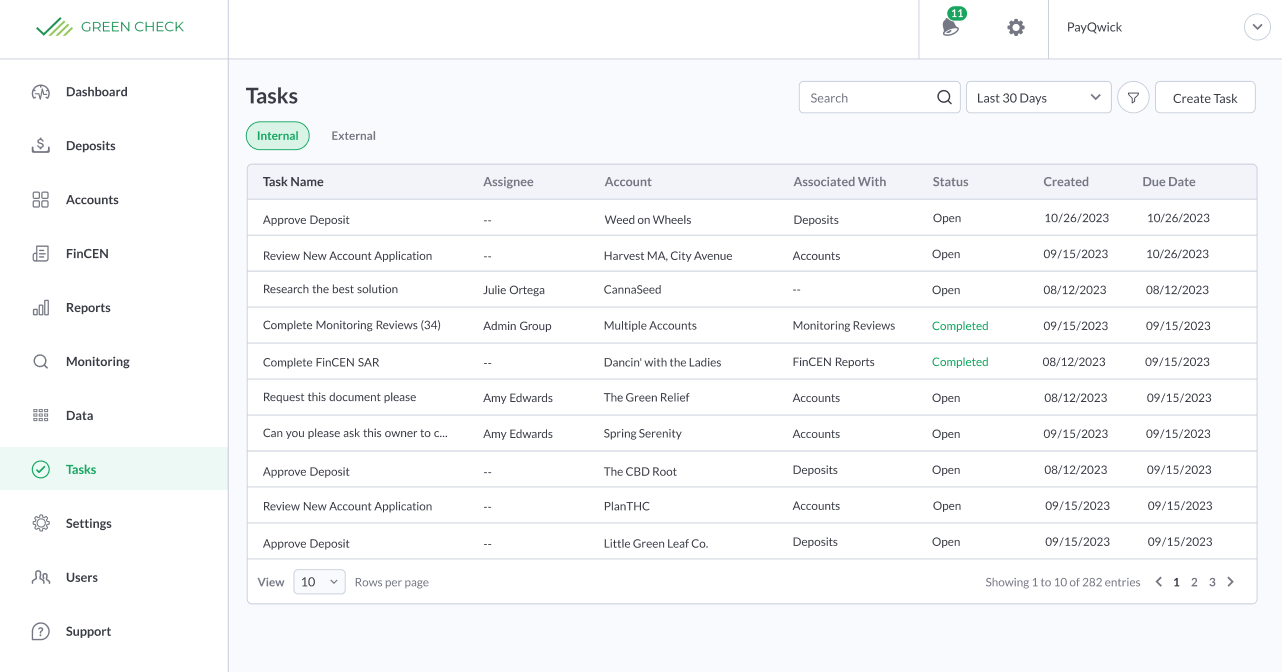Expand the Last 30 Days dropdown
Viewport: 1282px width, 672px height.
point(1038,97)
